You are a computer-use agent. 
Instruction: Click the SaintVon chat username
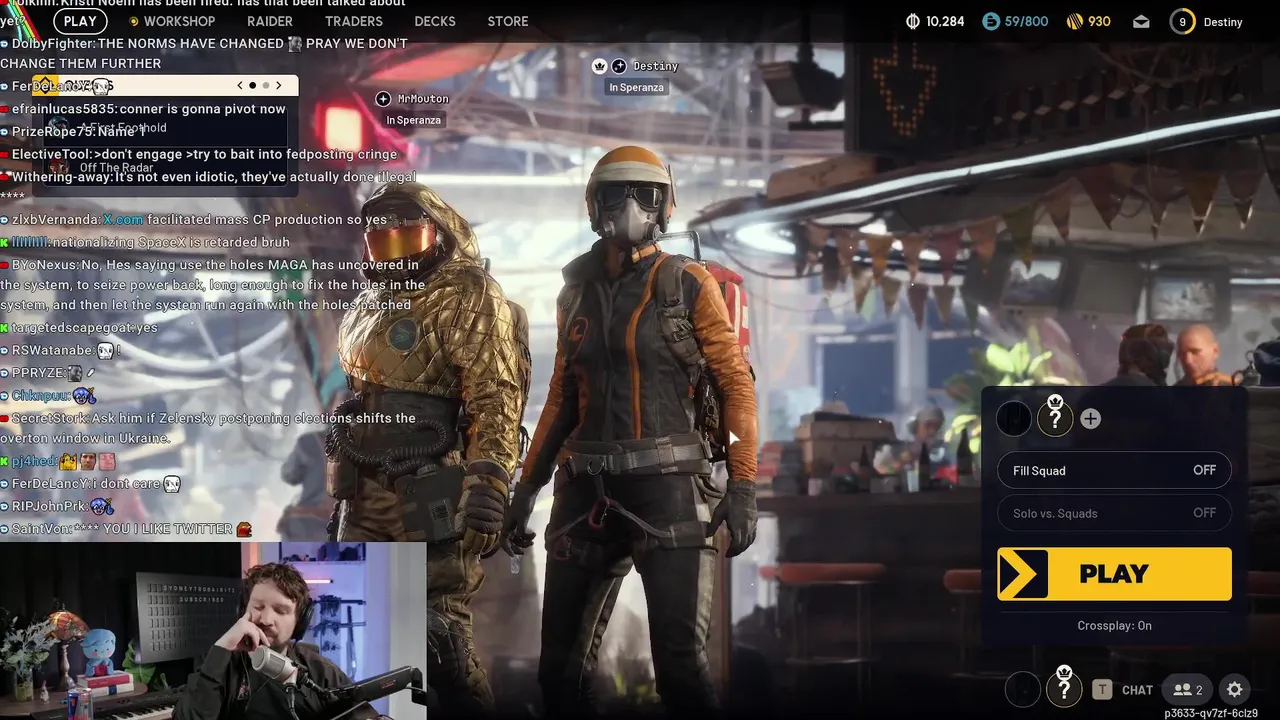(x=40, y=528)
